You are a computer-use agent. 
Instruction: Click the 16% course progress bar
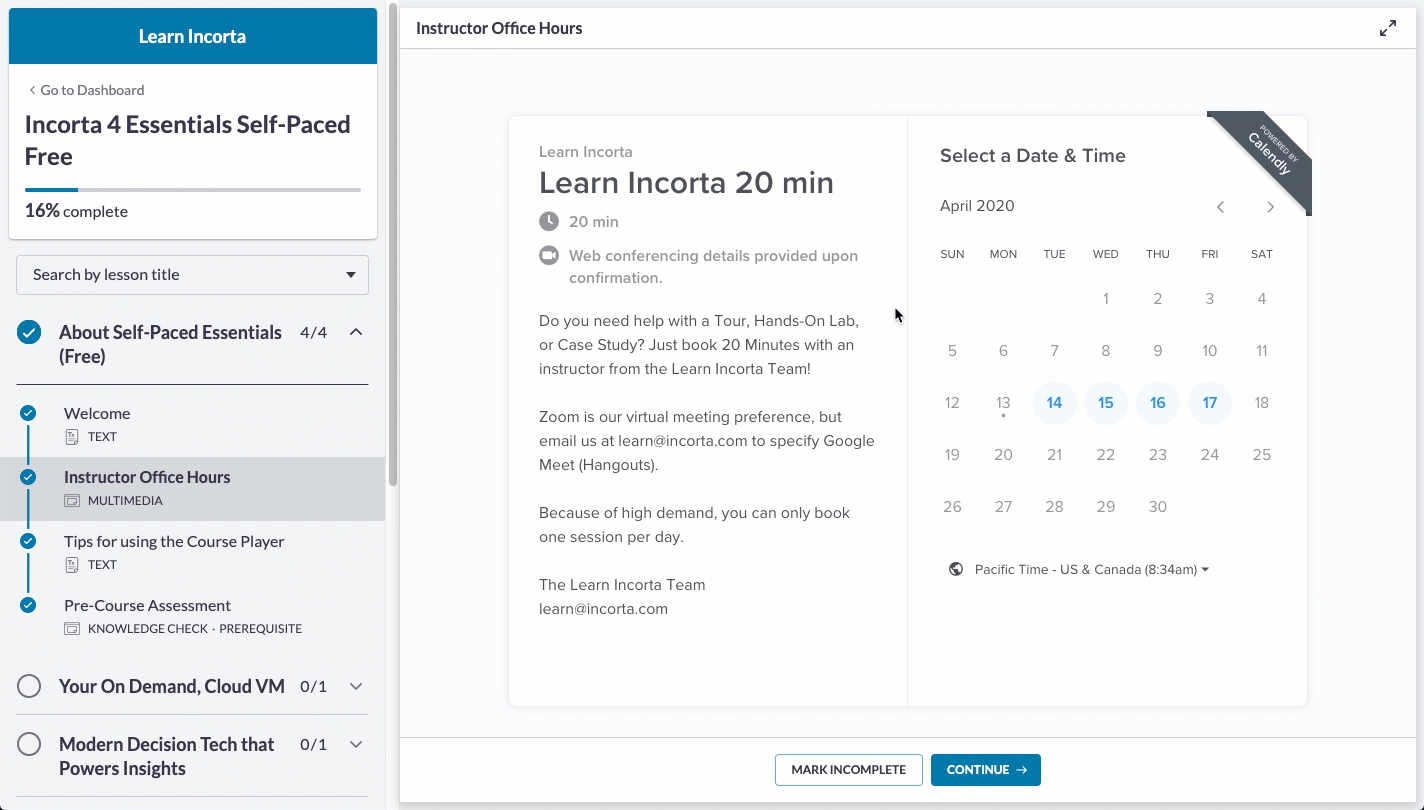tap(193, 190)
